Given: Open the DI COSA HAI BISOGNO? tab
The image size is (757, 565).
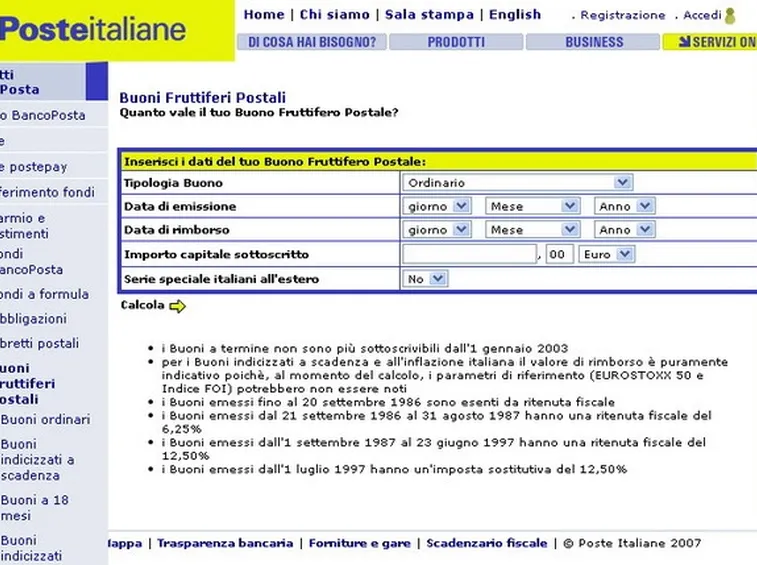Looking at the screenshot, I should (x=312, y=42).
